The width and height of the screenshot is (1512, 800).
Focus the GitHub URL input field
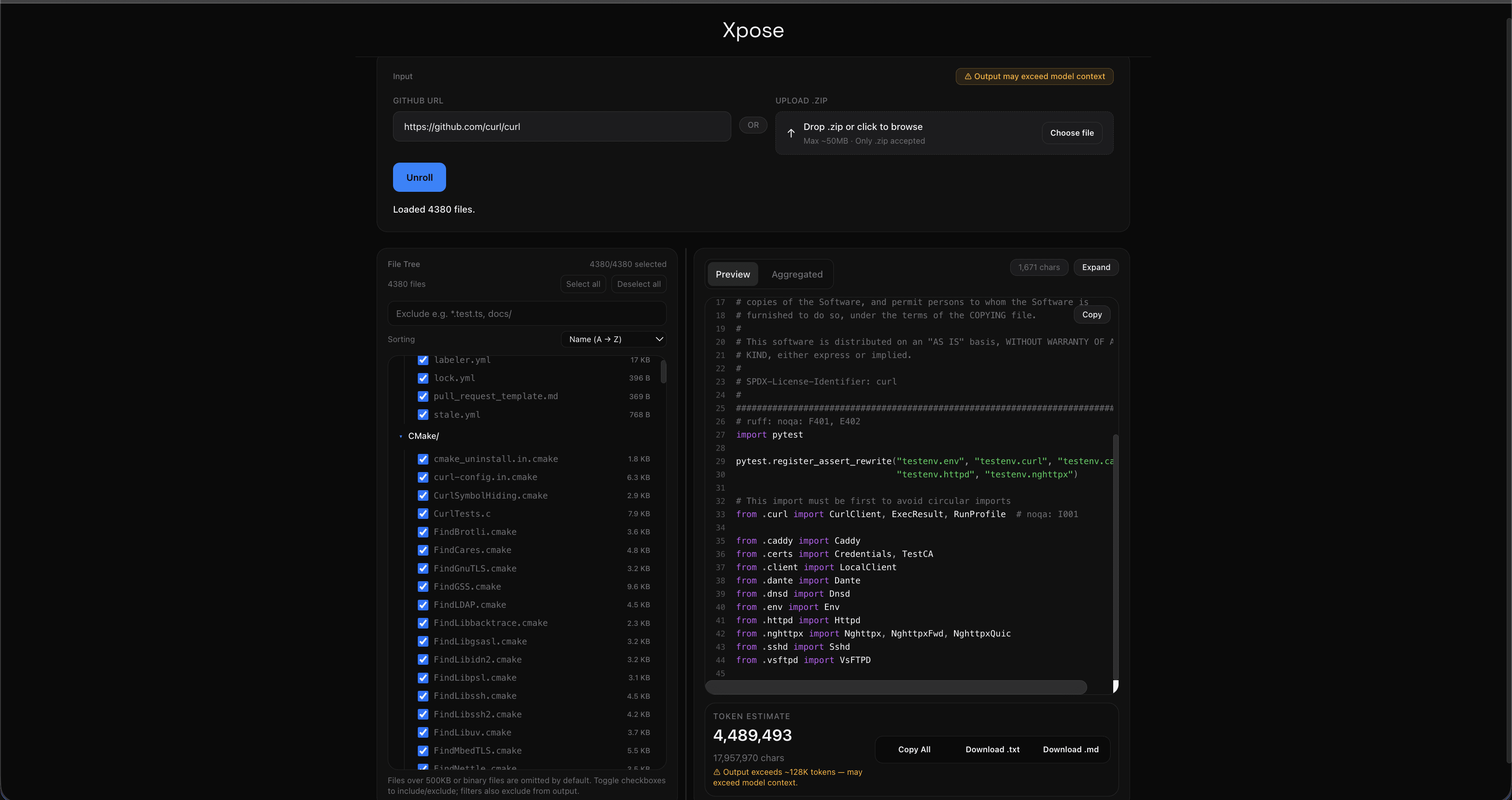(x=562, y=127)
